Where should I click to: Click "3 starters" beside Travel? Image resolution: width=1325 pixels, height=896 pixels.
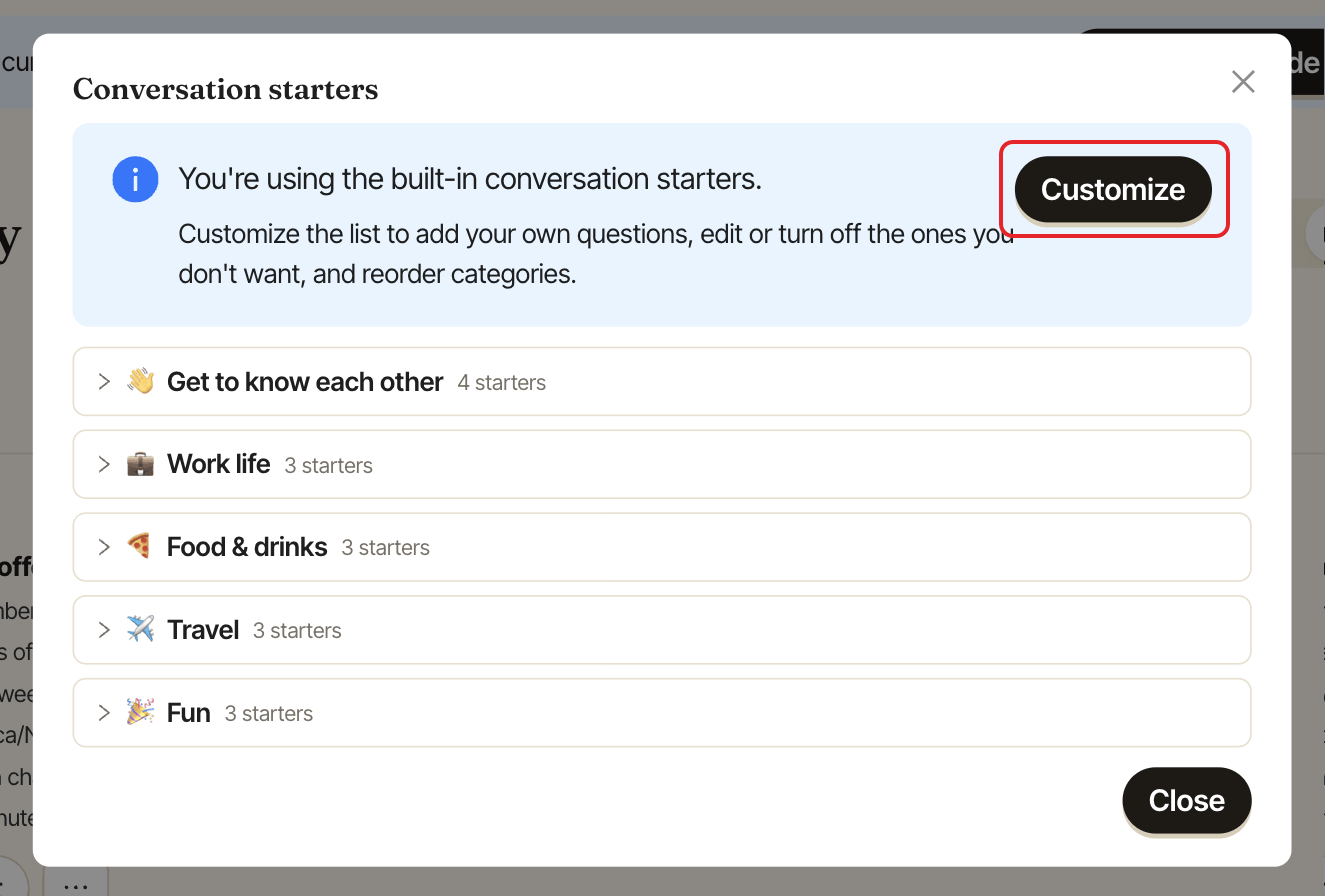[297, 631]
